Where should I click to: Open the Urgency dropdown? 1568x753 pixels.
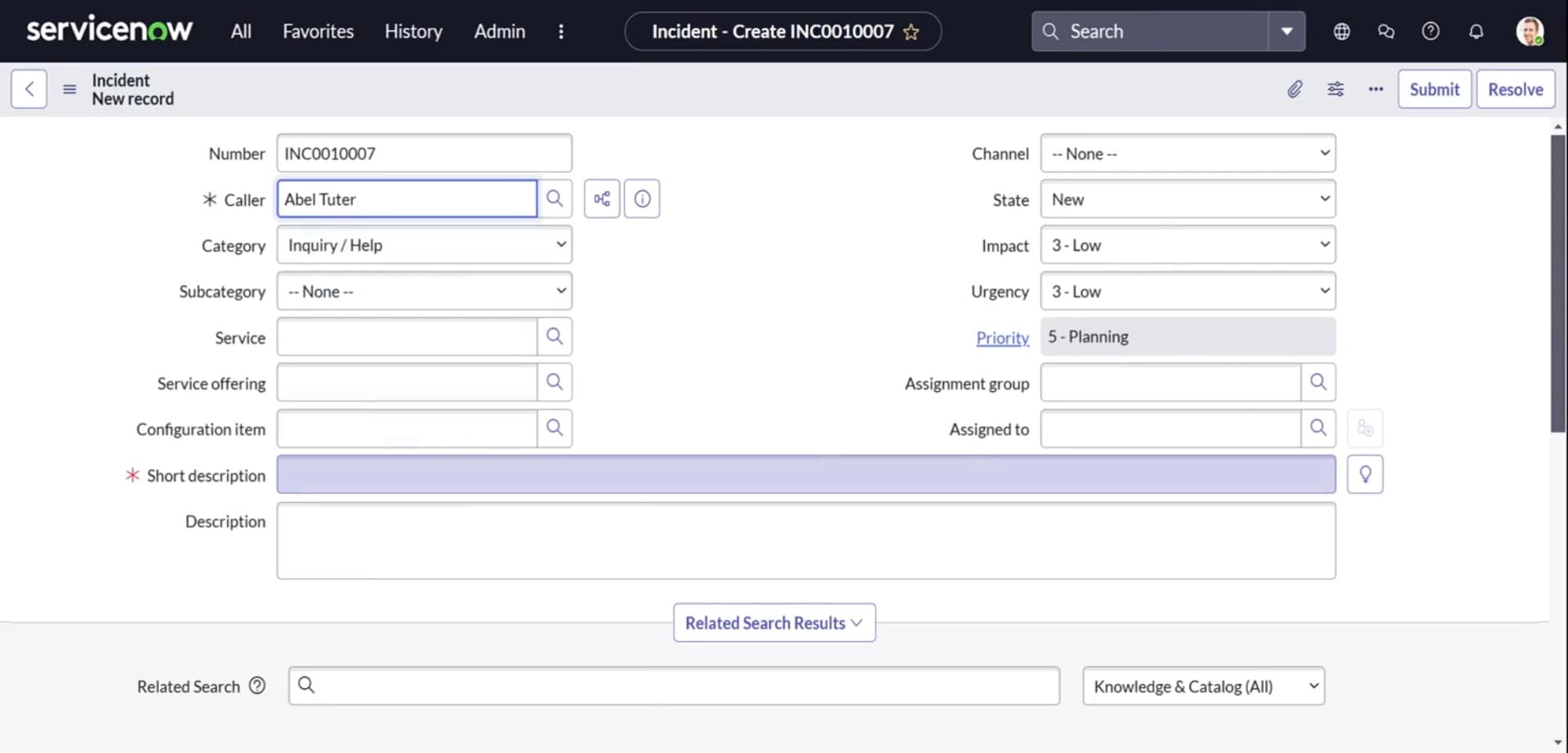point(1187,292)
